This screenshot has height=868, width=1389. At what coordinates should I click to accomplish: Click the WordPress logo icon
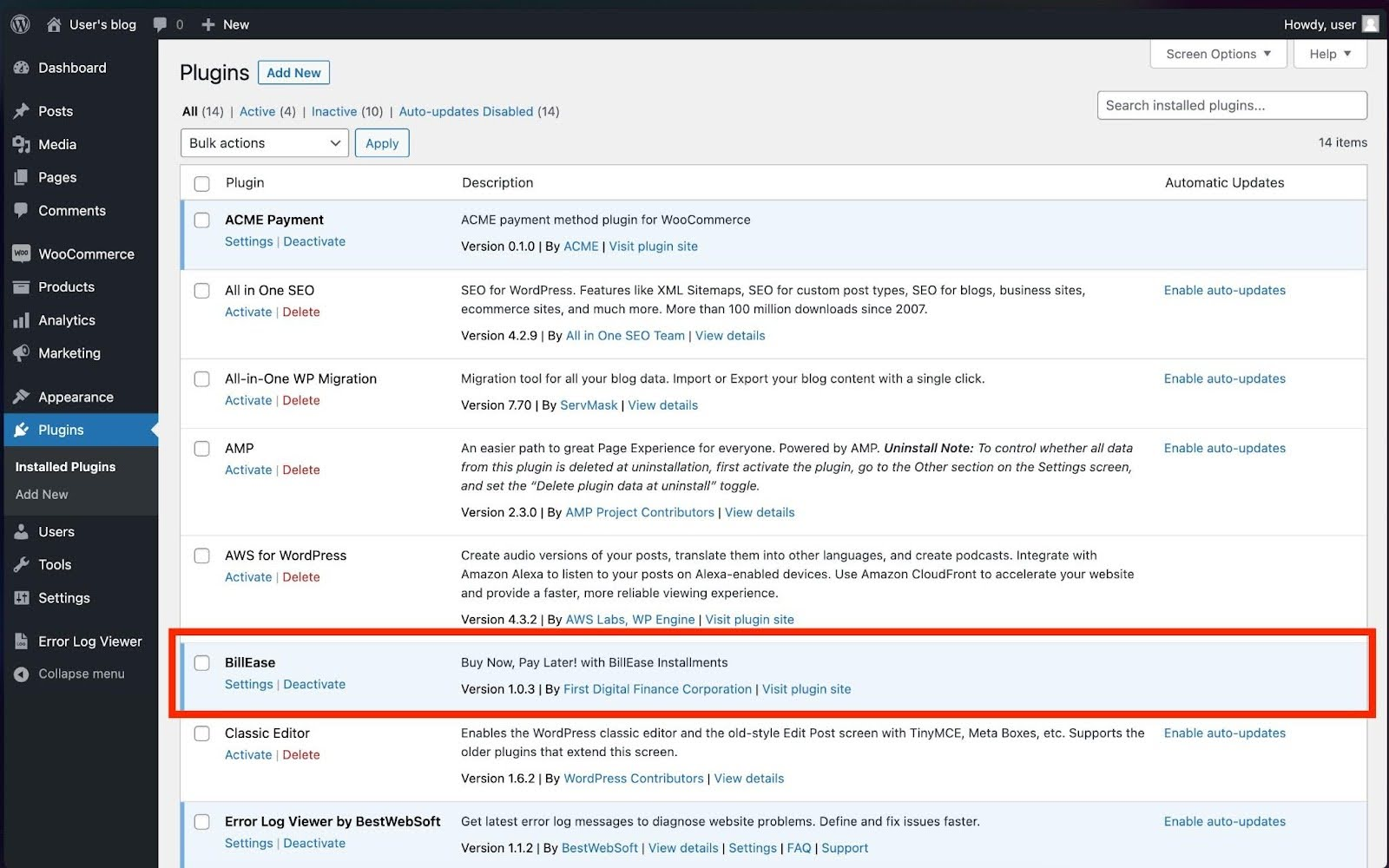[x=21, y=24]
